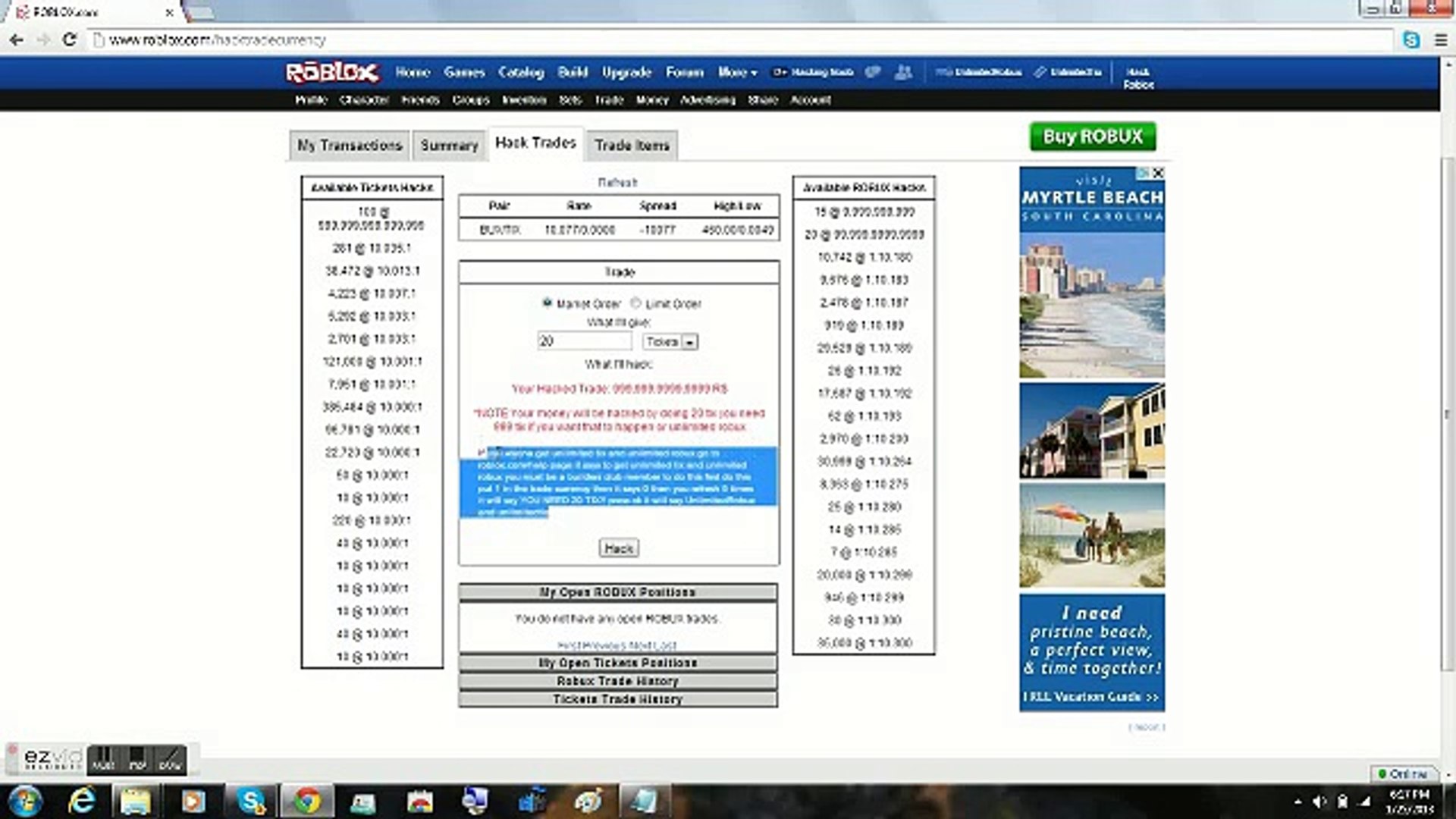This screenshot has height=819, width=1456.
Task: Click the green Buy ROBUX button
Action: 1092,136
